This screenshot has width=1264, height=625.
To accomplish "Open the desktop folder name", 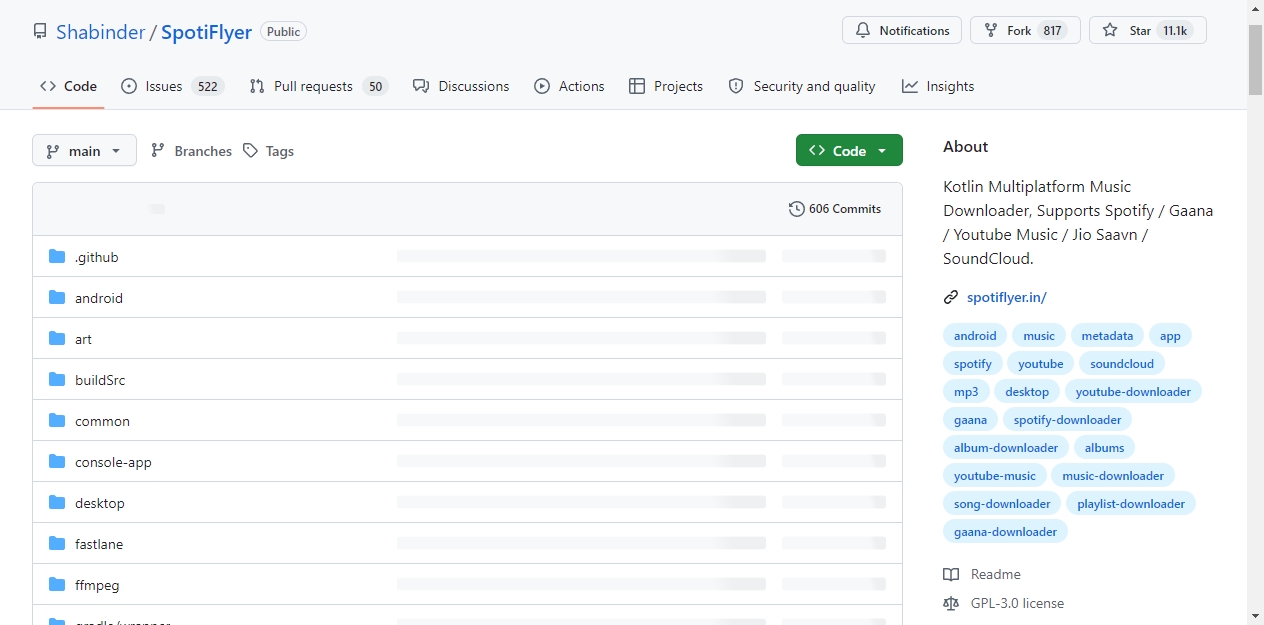I will (x=100, y=503).
